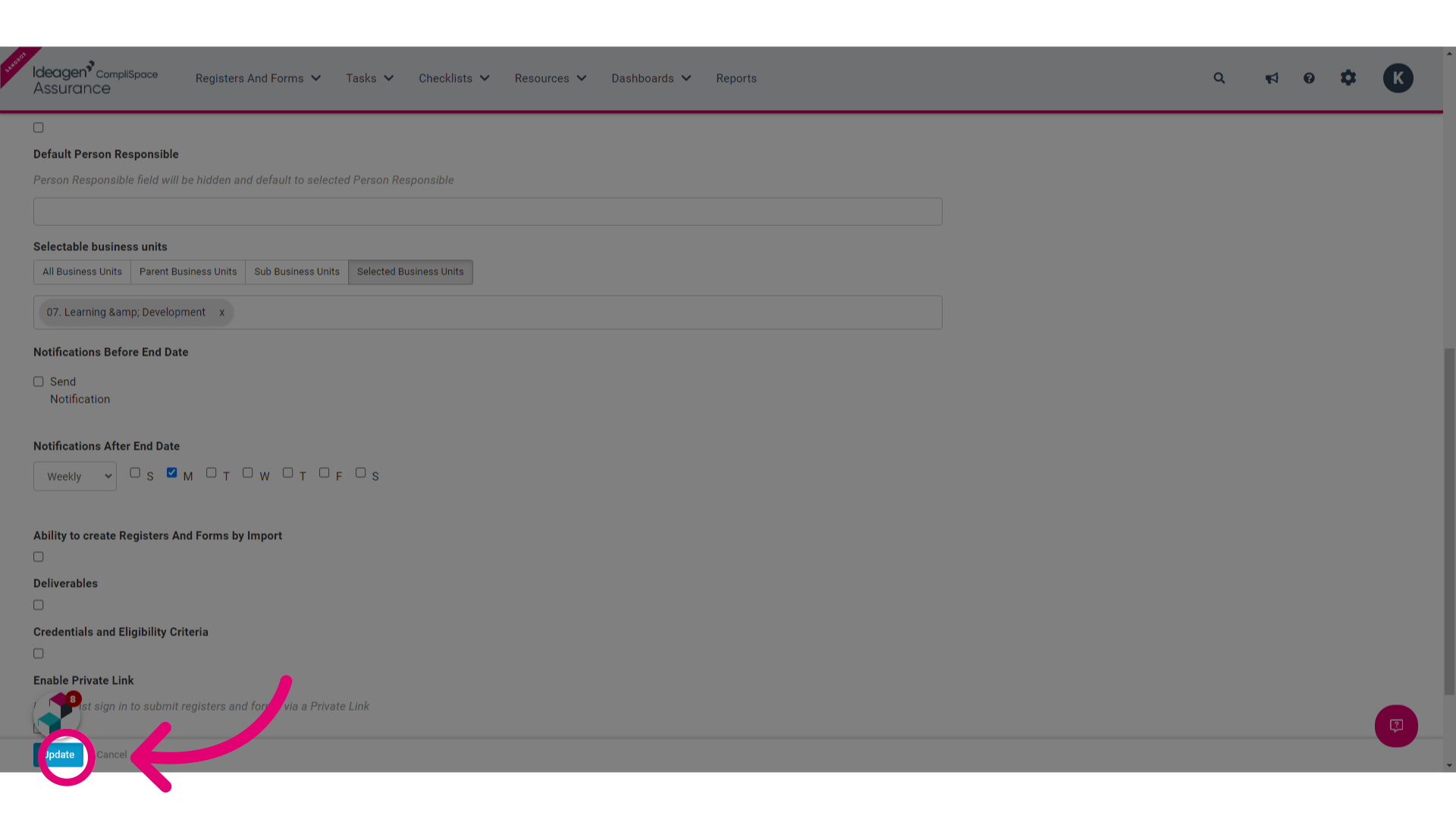Click the scrollbar up arrow
1456x819 pixels.
point(1449,53)
